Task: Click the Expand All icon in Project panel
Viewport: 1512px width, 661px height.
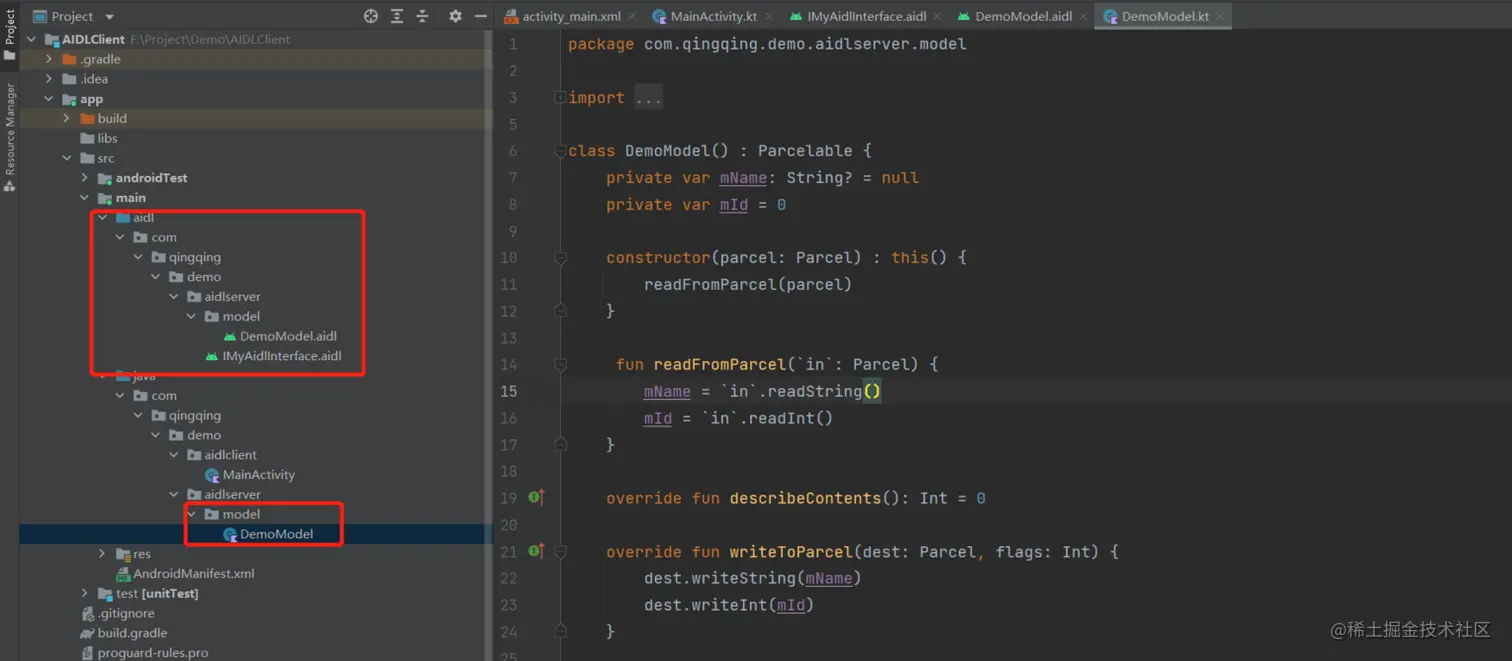Action: click(397, 16)
